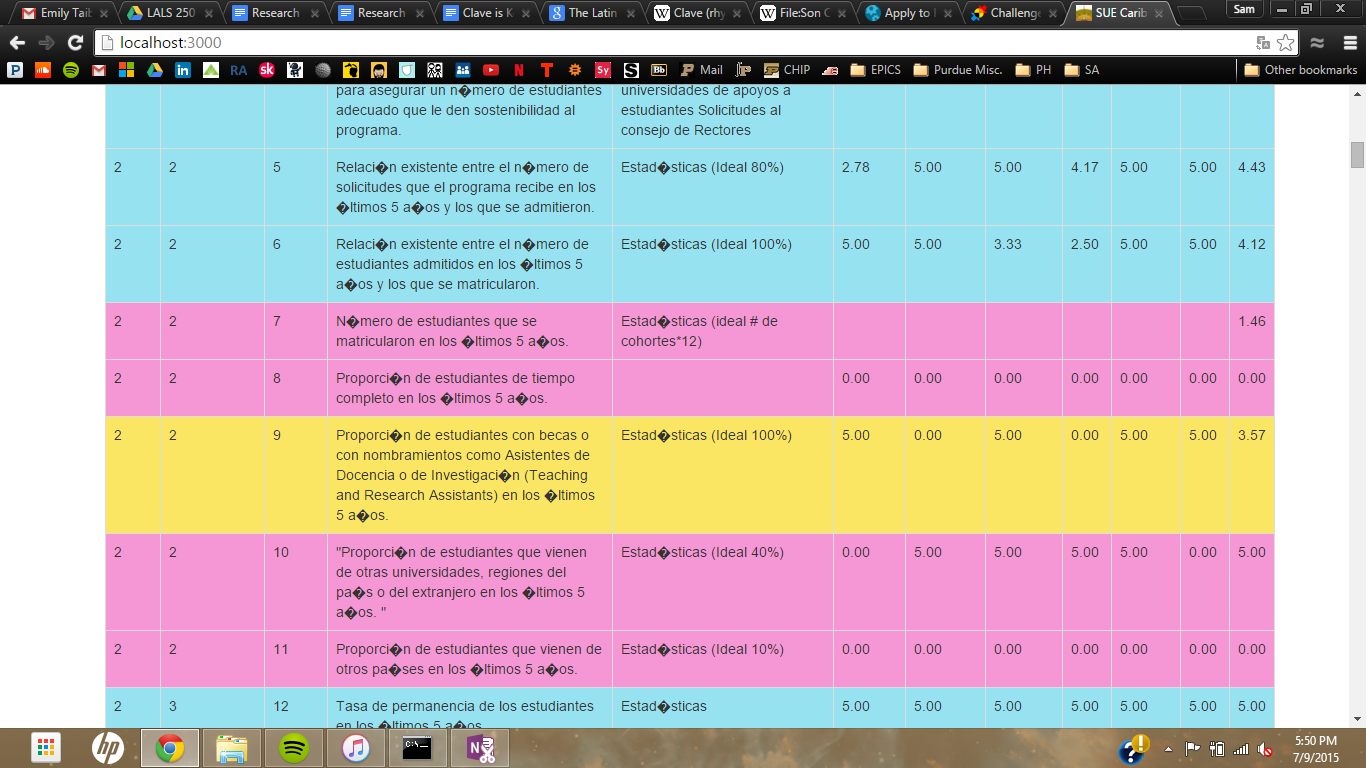This screenshot has height=768, width=1366.
Task: Open the HP taskbar icon
Action: click(x=107, y=748)
